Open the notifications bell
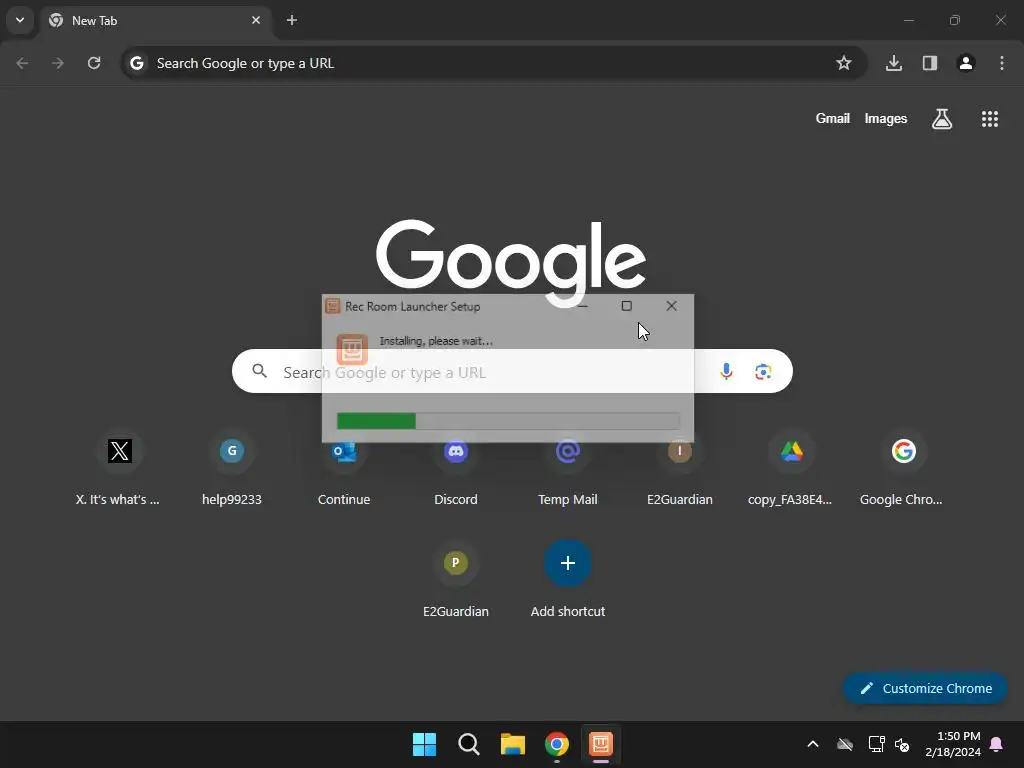The height and width of the screenshot is (768, 1024). 997,744
